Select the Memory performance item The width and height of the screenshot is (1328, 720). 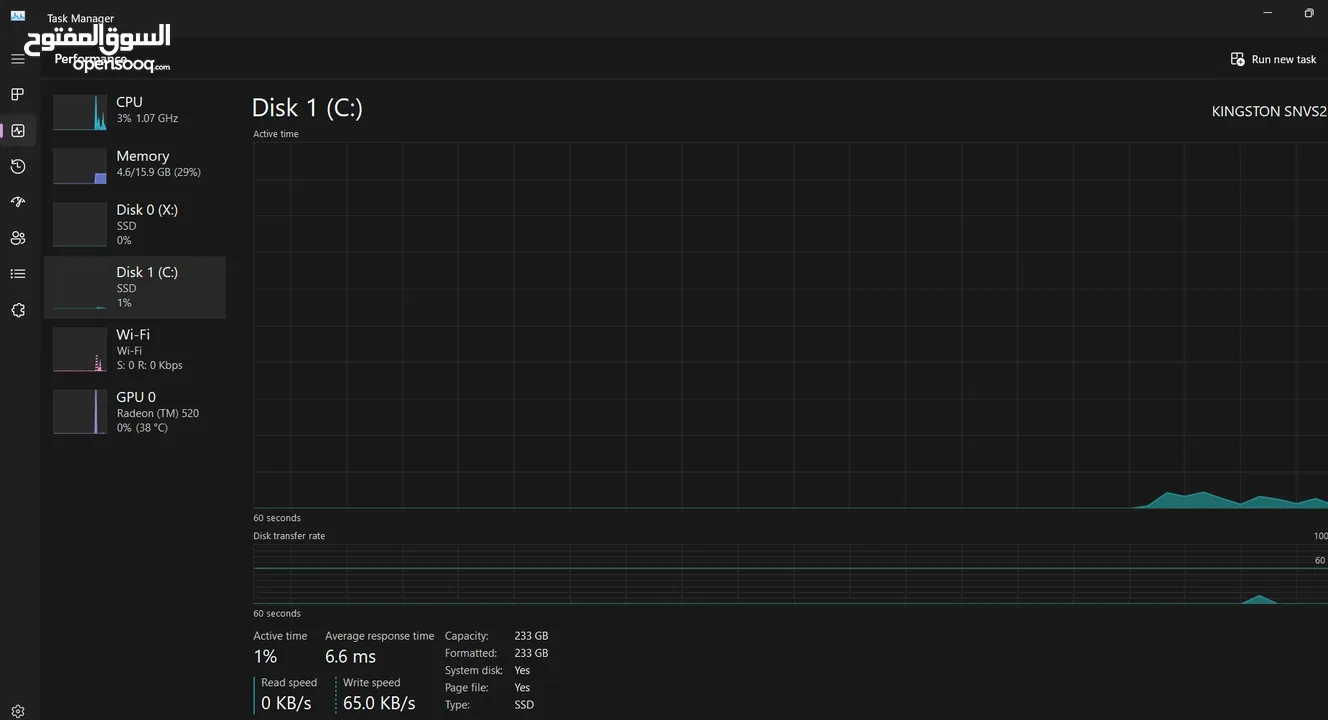point(134,165)
